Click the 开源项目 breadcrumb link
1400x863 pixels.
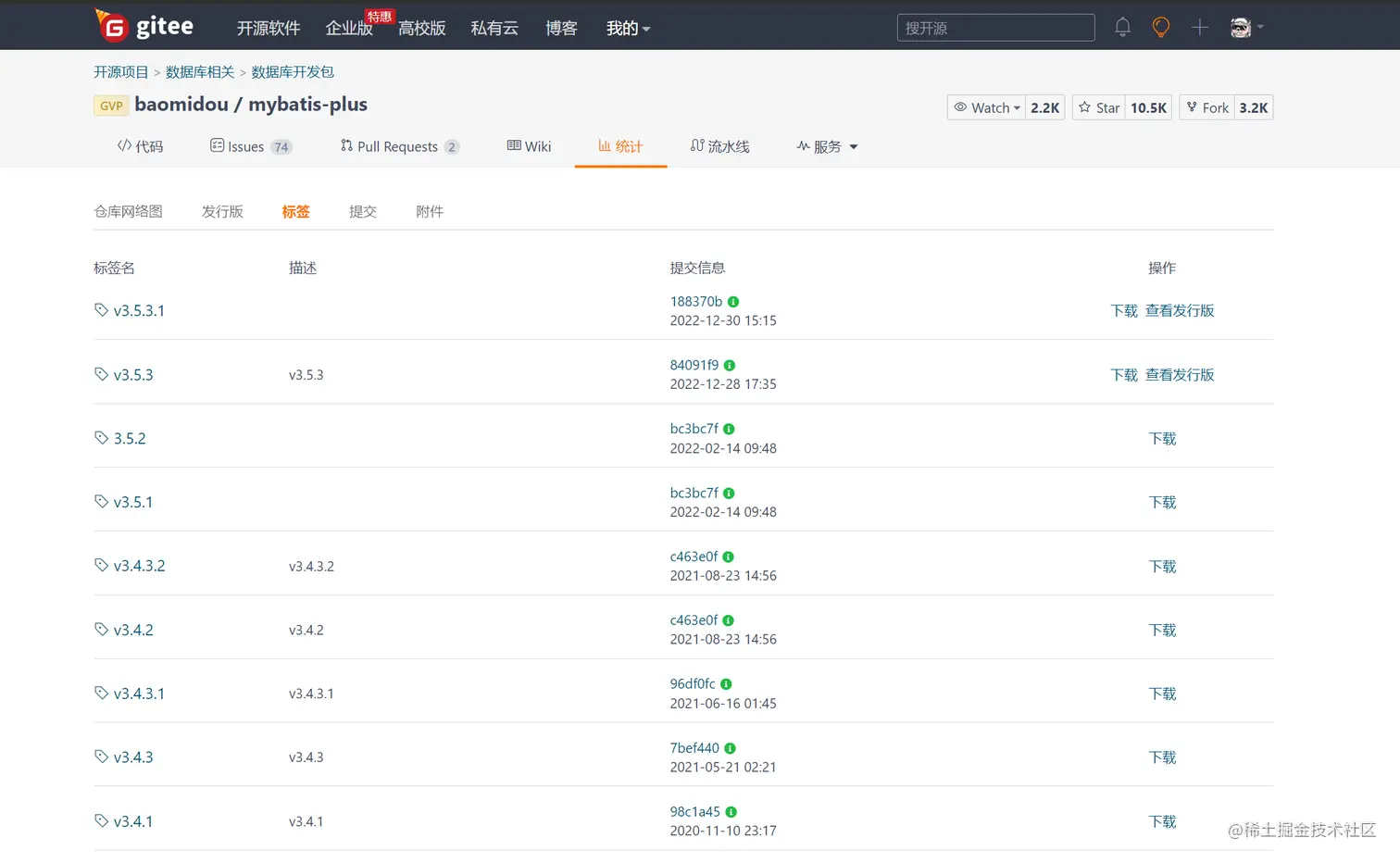[121, 72]
